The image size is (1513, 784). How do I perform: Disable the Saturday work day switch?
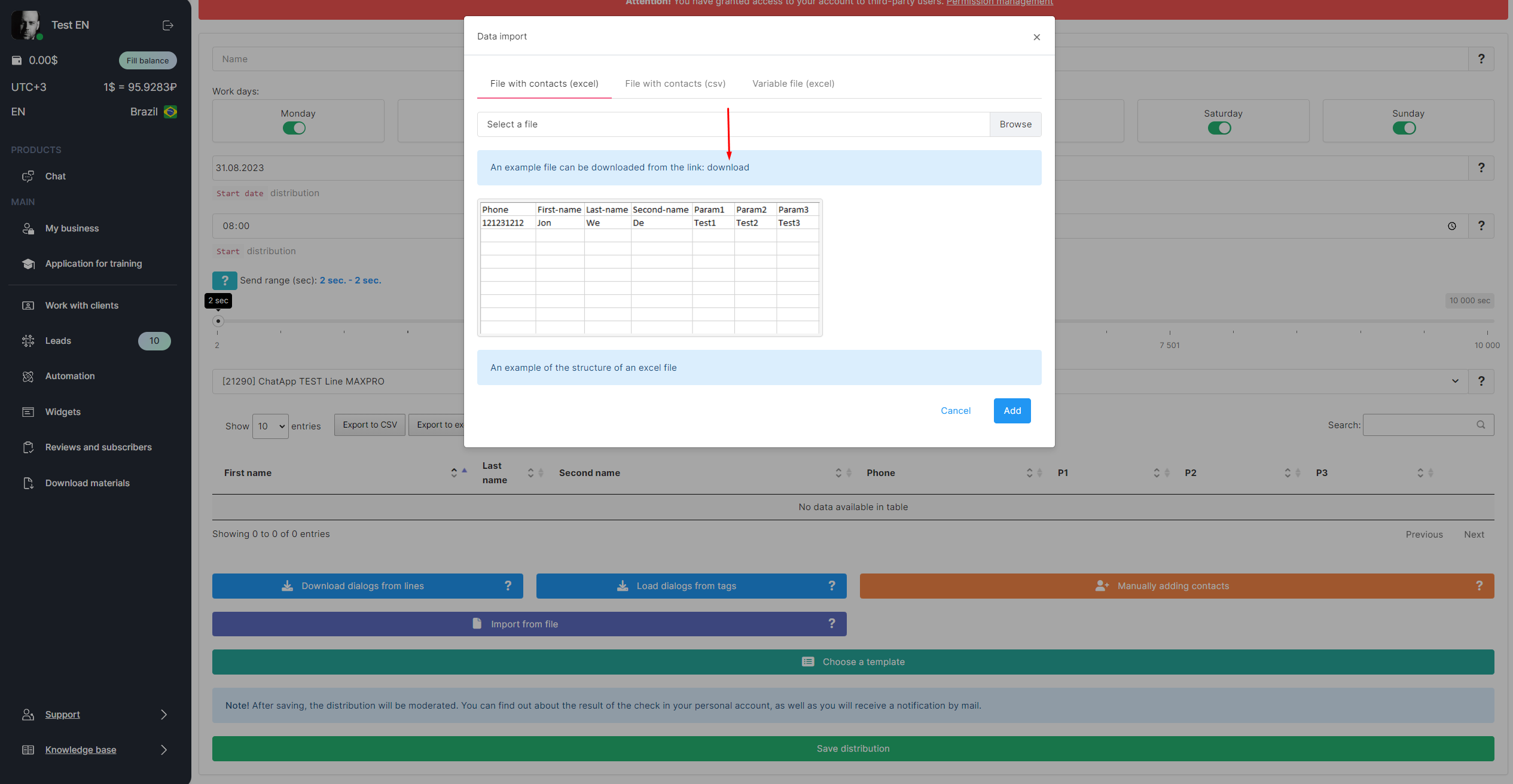pos(1219,129)
